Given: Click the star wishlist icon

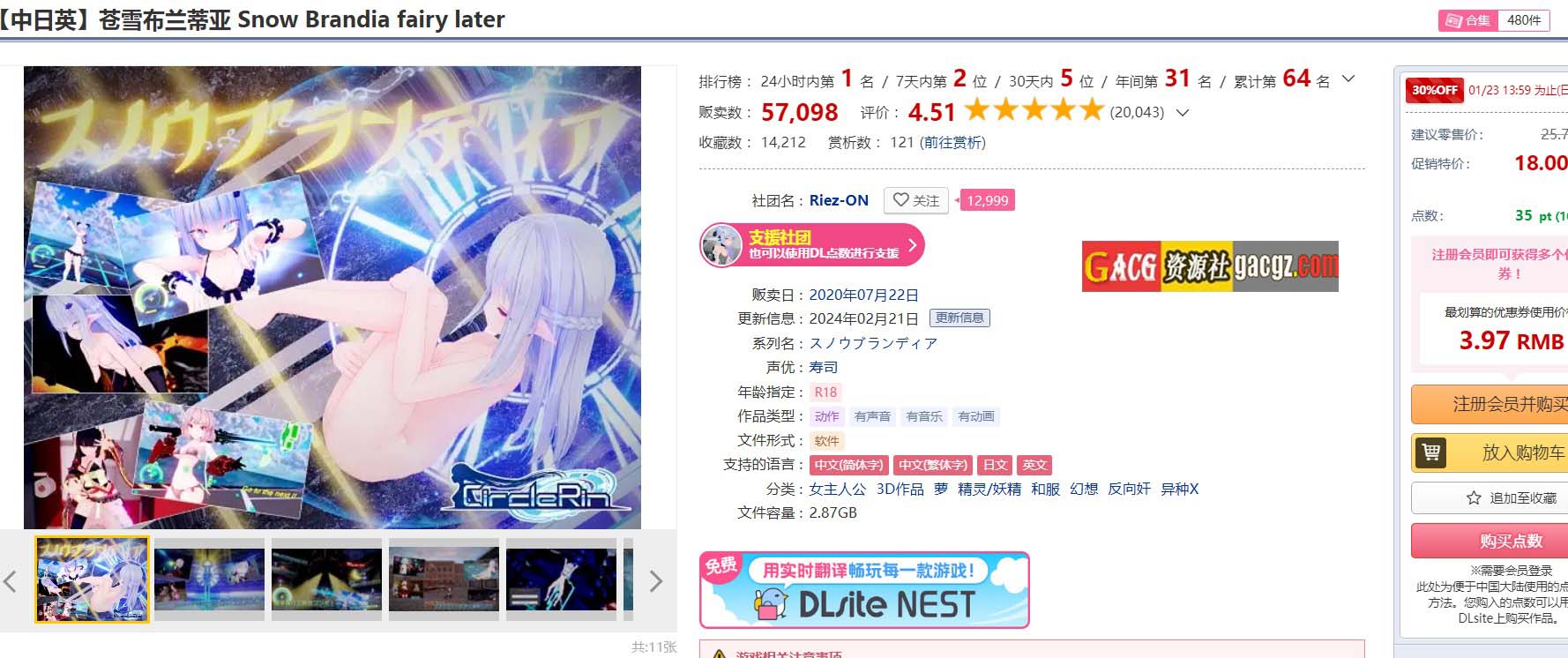Looking at the screenshot, I should [1474, 498].
